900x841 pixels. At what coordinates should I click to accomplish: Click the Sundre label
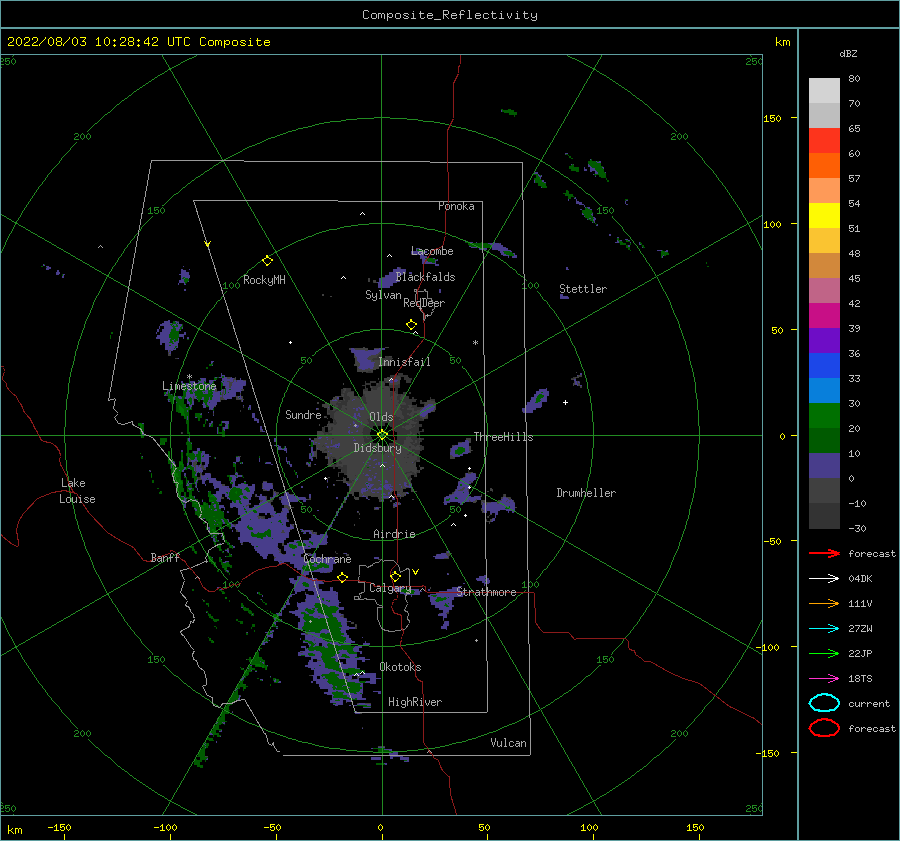point(303,415)
